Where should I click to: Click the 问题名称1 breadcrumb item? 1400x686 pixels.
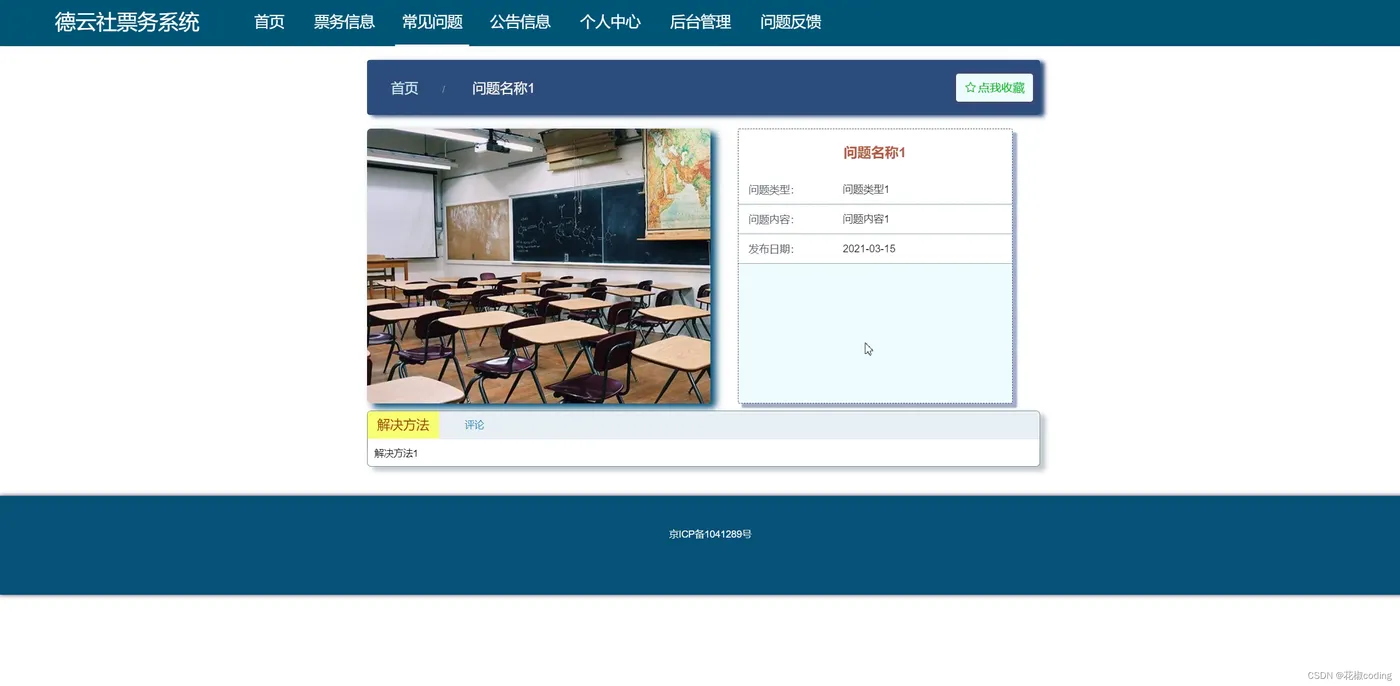pos(503,88)
